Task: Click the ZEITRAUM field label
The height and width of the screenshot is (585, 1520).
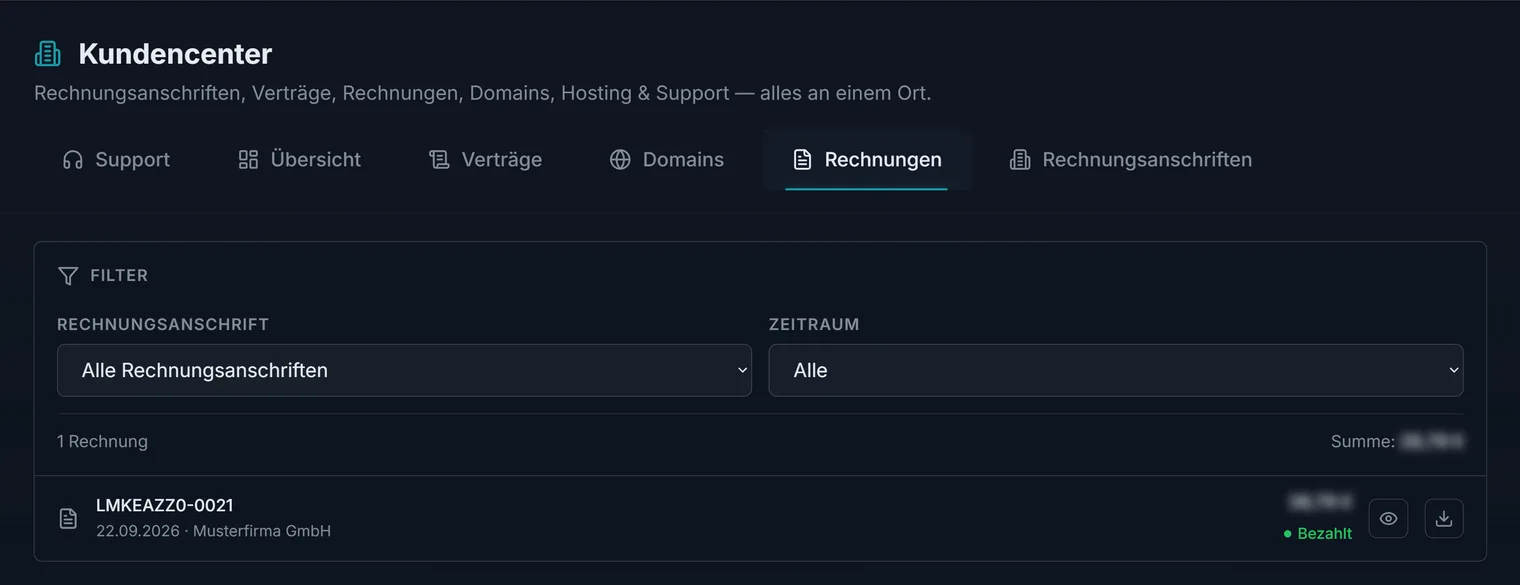Action: pyautogui.click(x=814, y=324)
